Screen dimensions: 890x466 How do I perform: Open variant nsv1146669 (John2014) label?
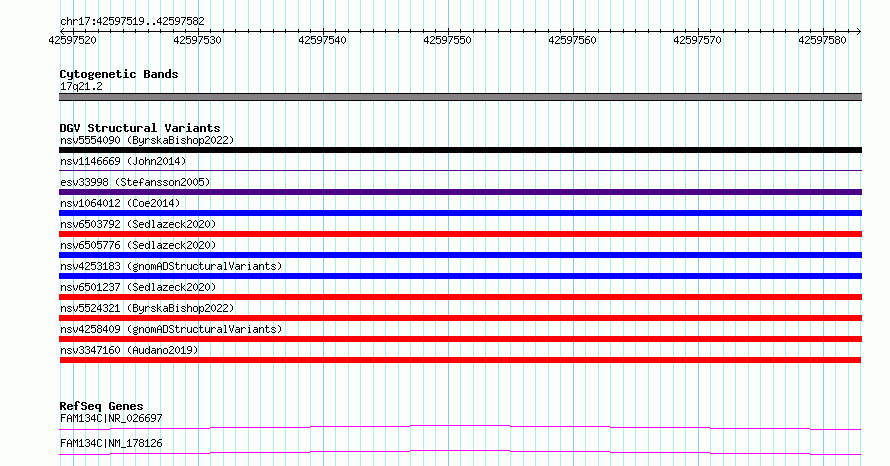[123, 161]
